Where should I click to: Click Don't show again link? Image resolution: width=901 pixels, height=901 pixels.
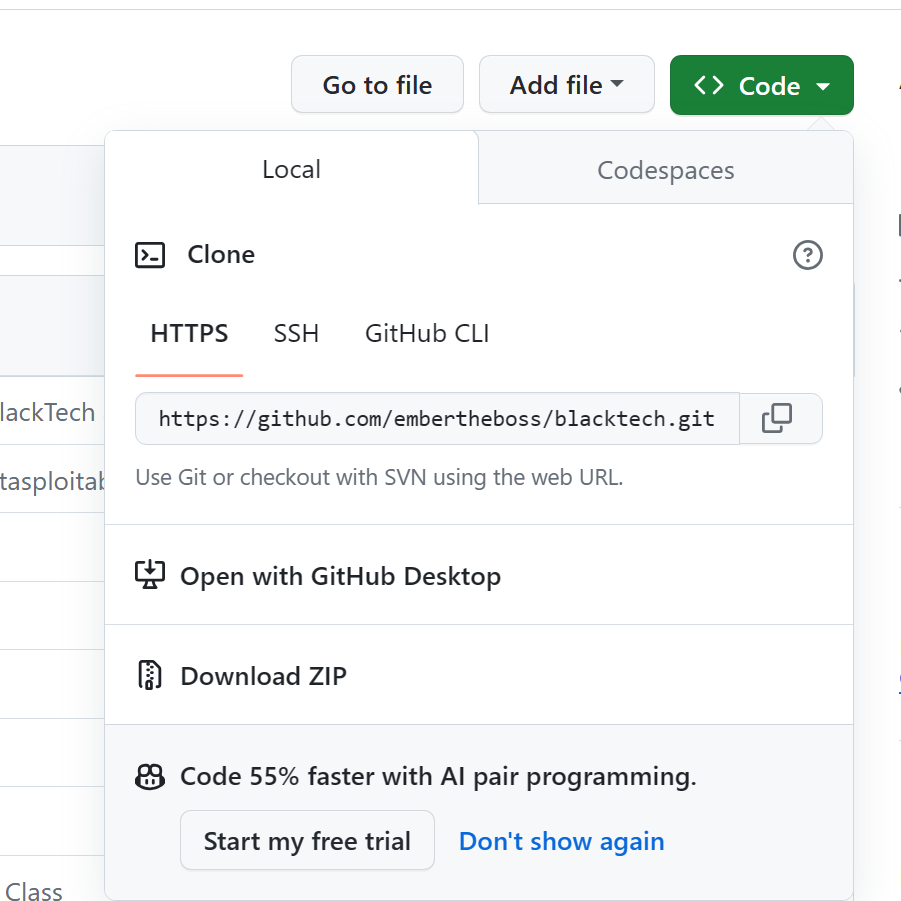point(561,841)
